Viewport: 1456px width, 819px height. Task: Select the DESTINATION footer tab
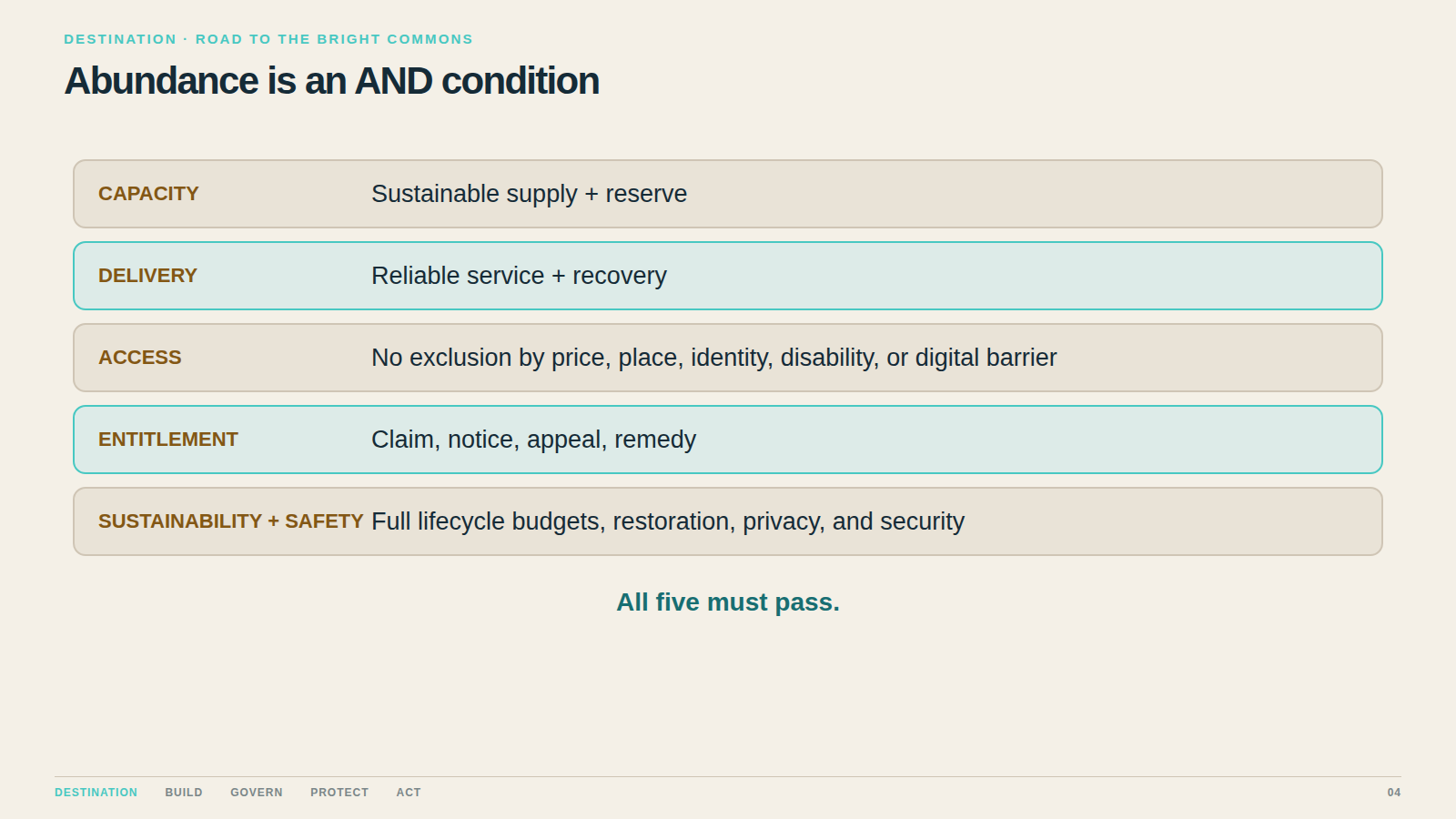(x=96, y=793)
